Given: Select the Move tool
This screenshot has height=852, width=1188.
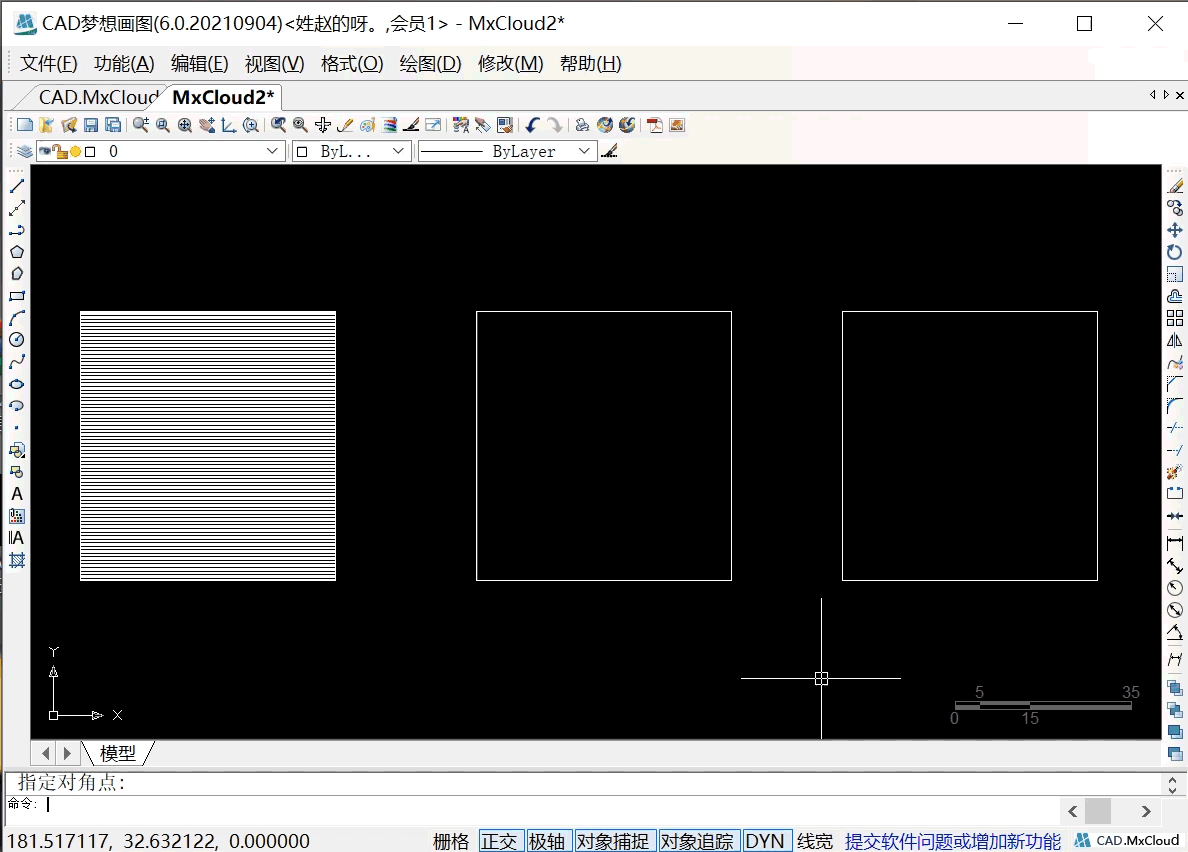Looking at the screenshot, I should 1175,231.
